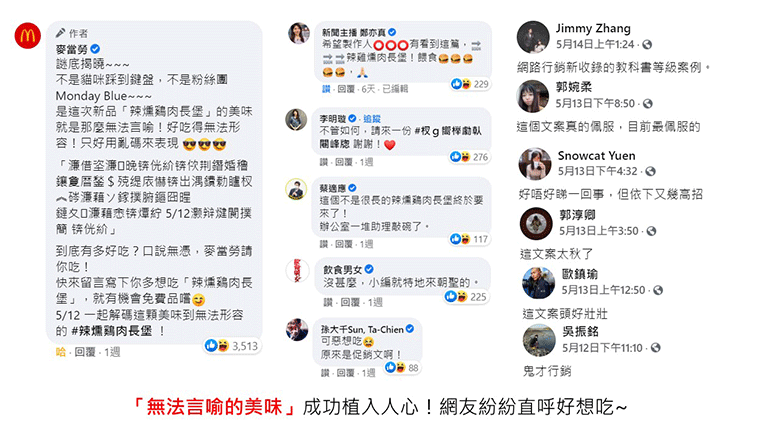Click 回覆 under the 麥當勞 post
780x439 pixels.
click(85, 352)
